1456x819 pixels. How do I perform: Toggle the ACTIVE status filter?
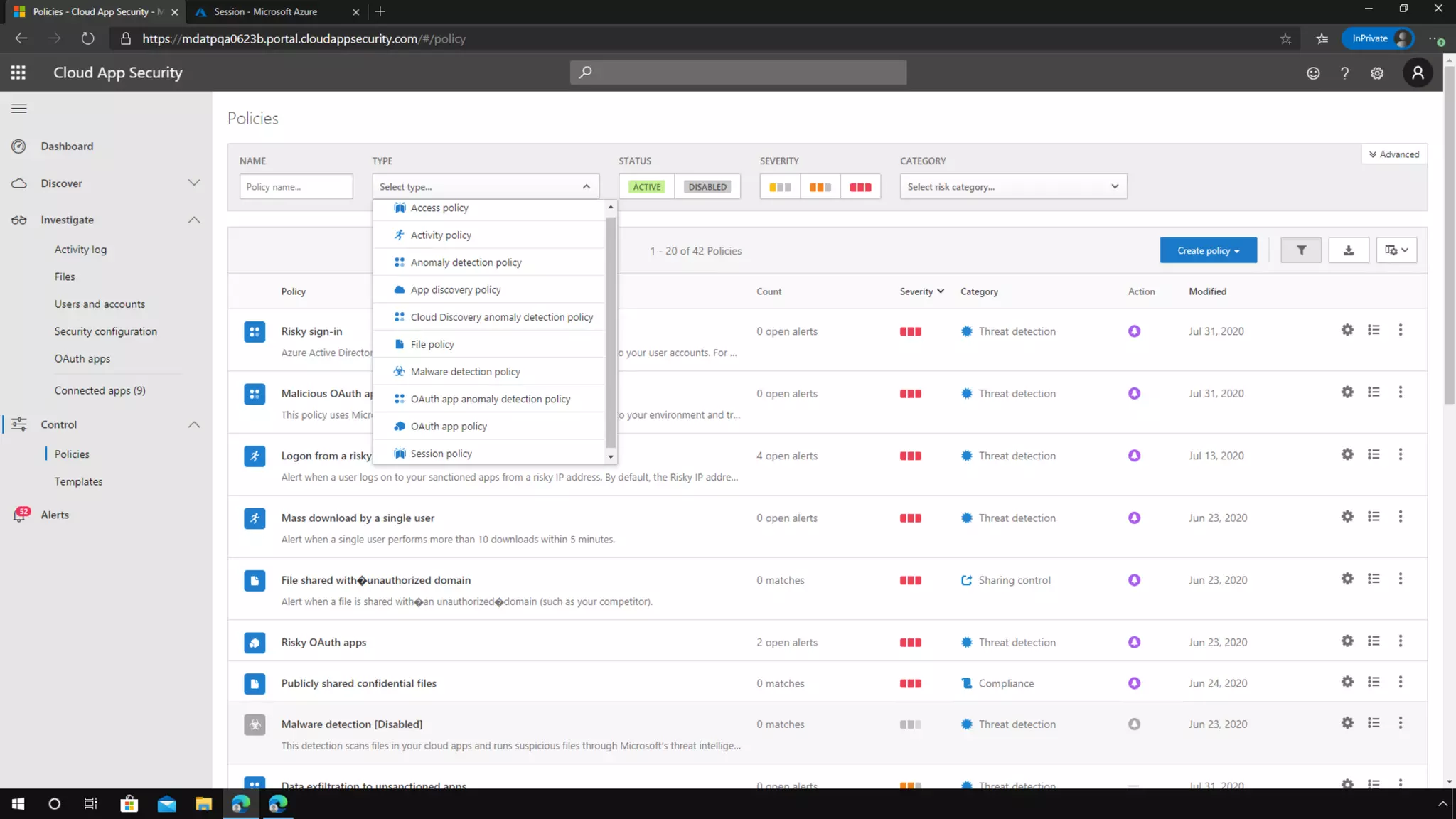coord(646,187)
